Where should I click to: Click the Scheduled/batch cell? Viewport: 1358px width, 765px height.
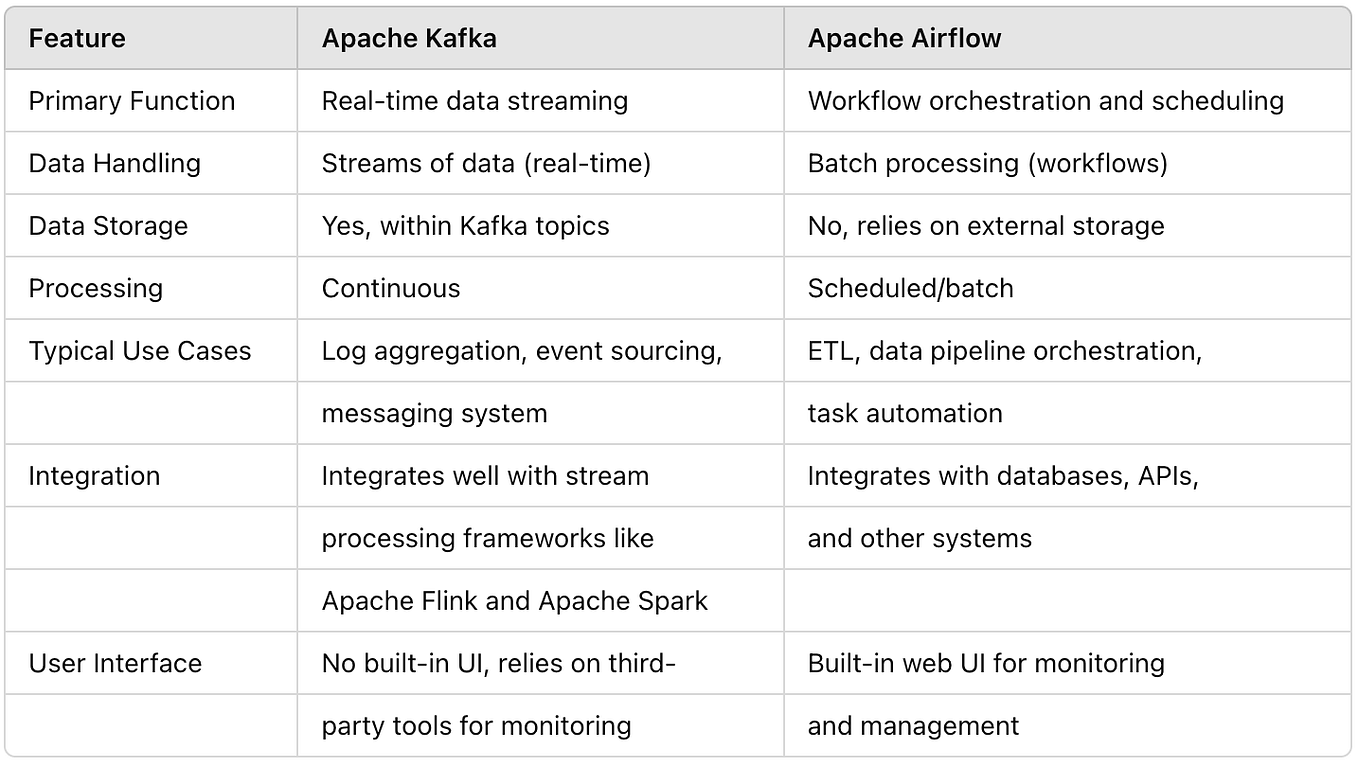[x=910, y=288]
